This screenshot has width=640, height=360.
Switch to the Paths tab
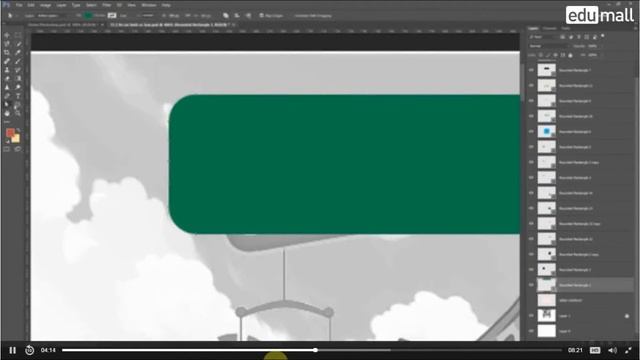(566, 29)
